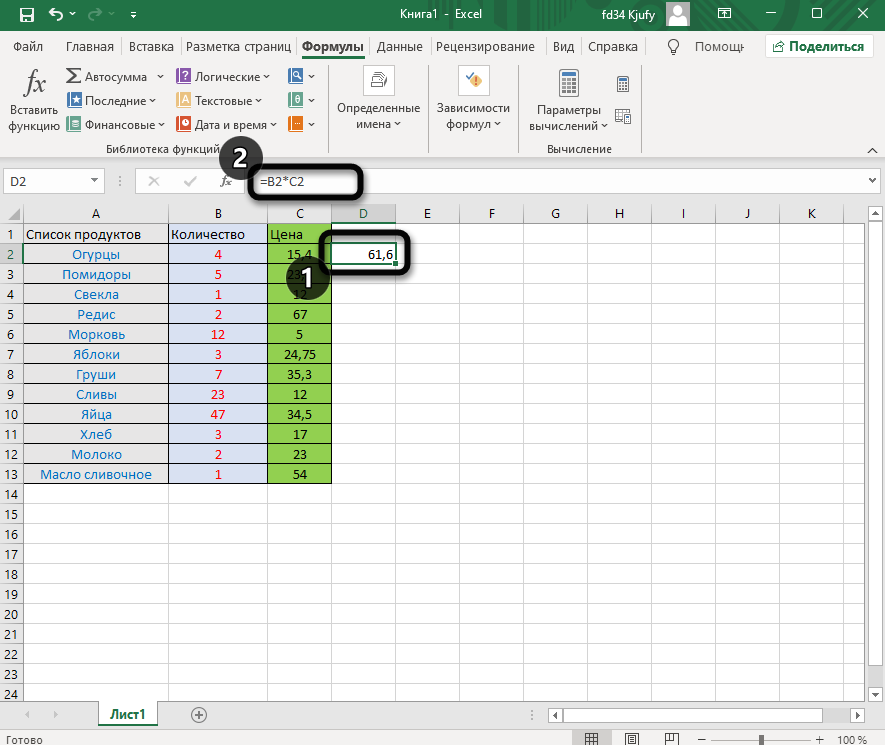Open the Файл menu tab
885x745 pixels.
tap(29, 47)
